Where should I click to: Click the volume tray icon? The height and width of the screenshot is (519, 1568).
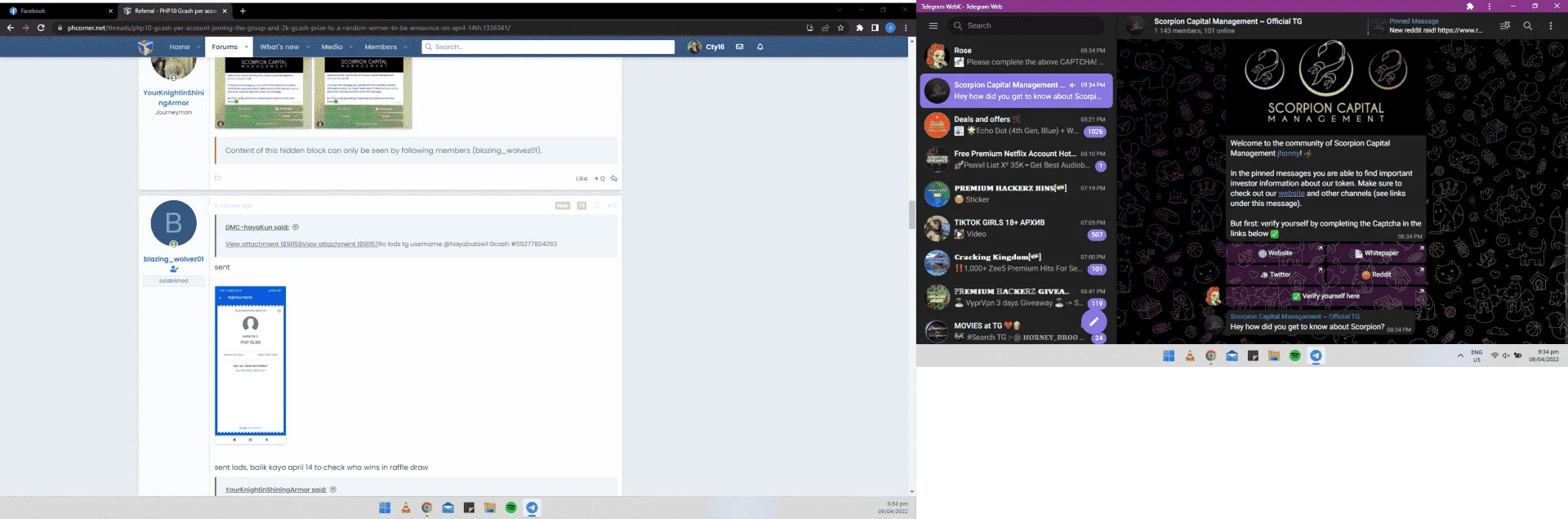(1506, 356)
